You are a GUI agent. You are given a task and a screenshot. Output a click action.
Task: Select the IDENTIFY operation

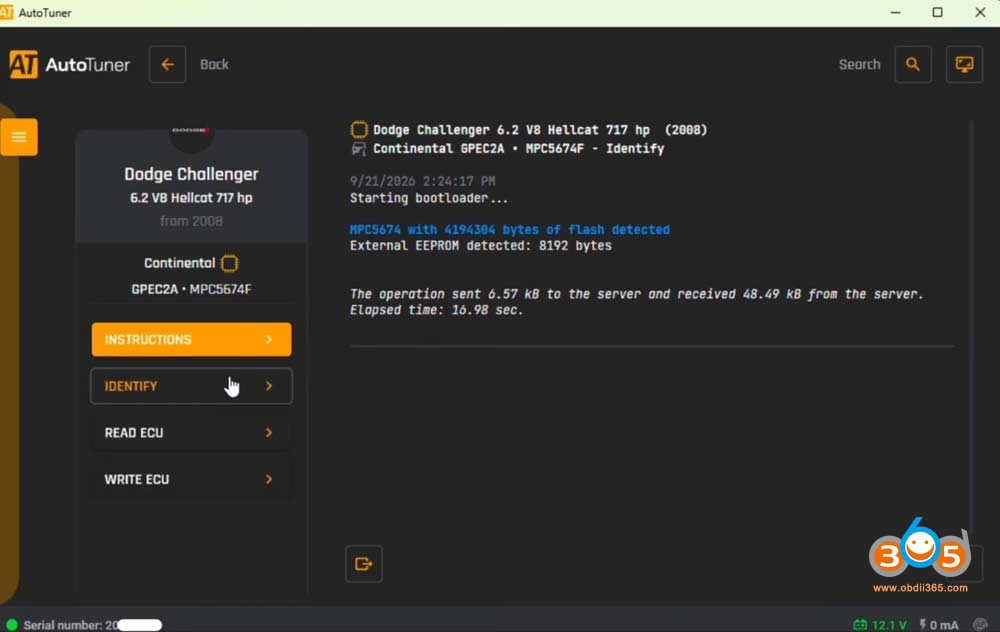click(191, 386)
